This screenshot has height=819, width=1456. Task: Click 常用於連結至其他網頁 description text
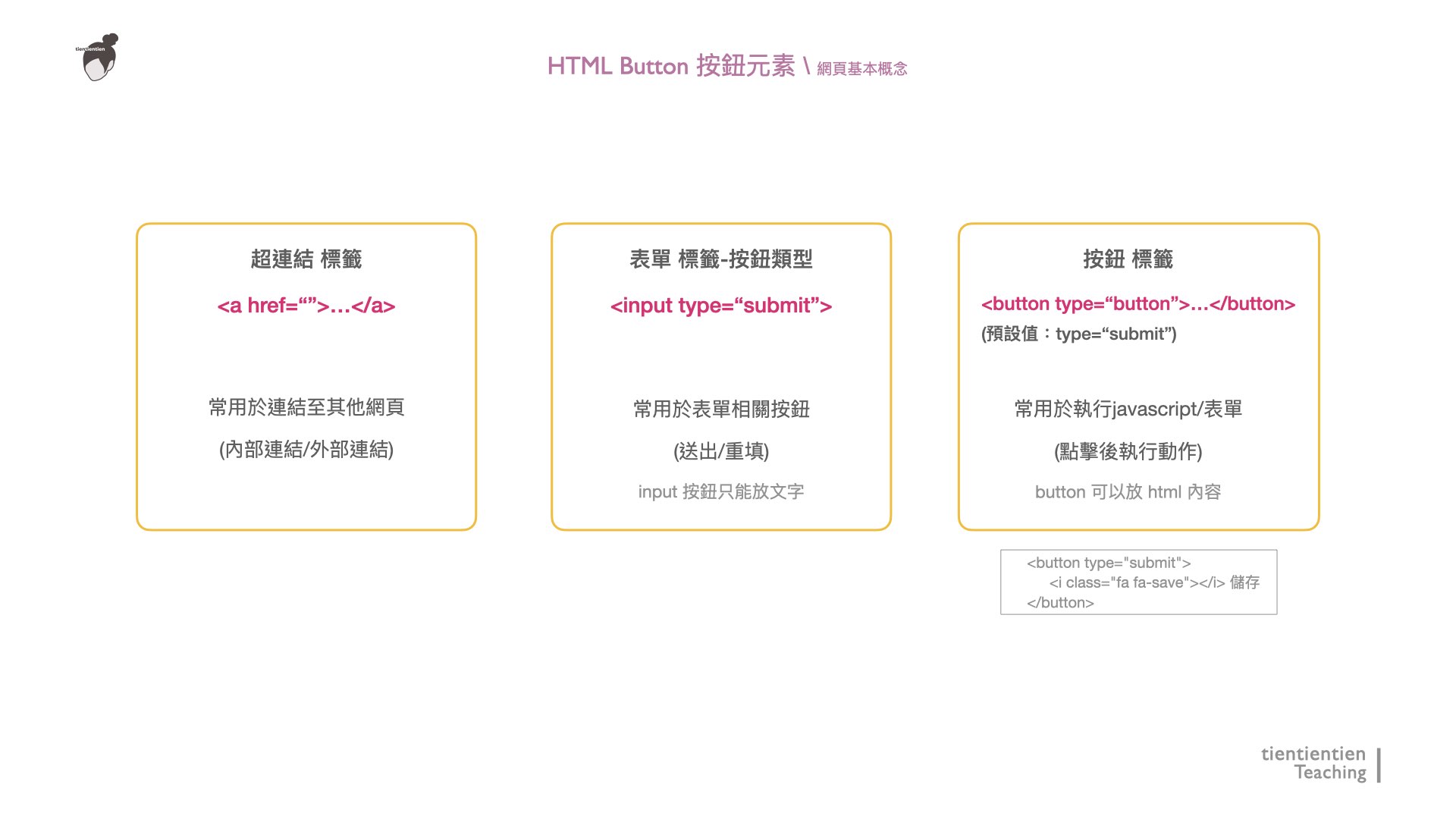pos(306,407)
